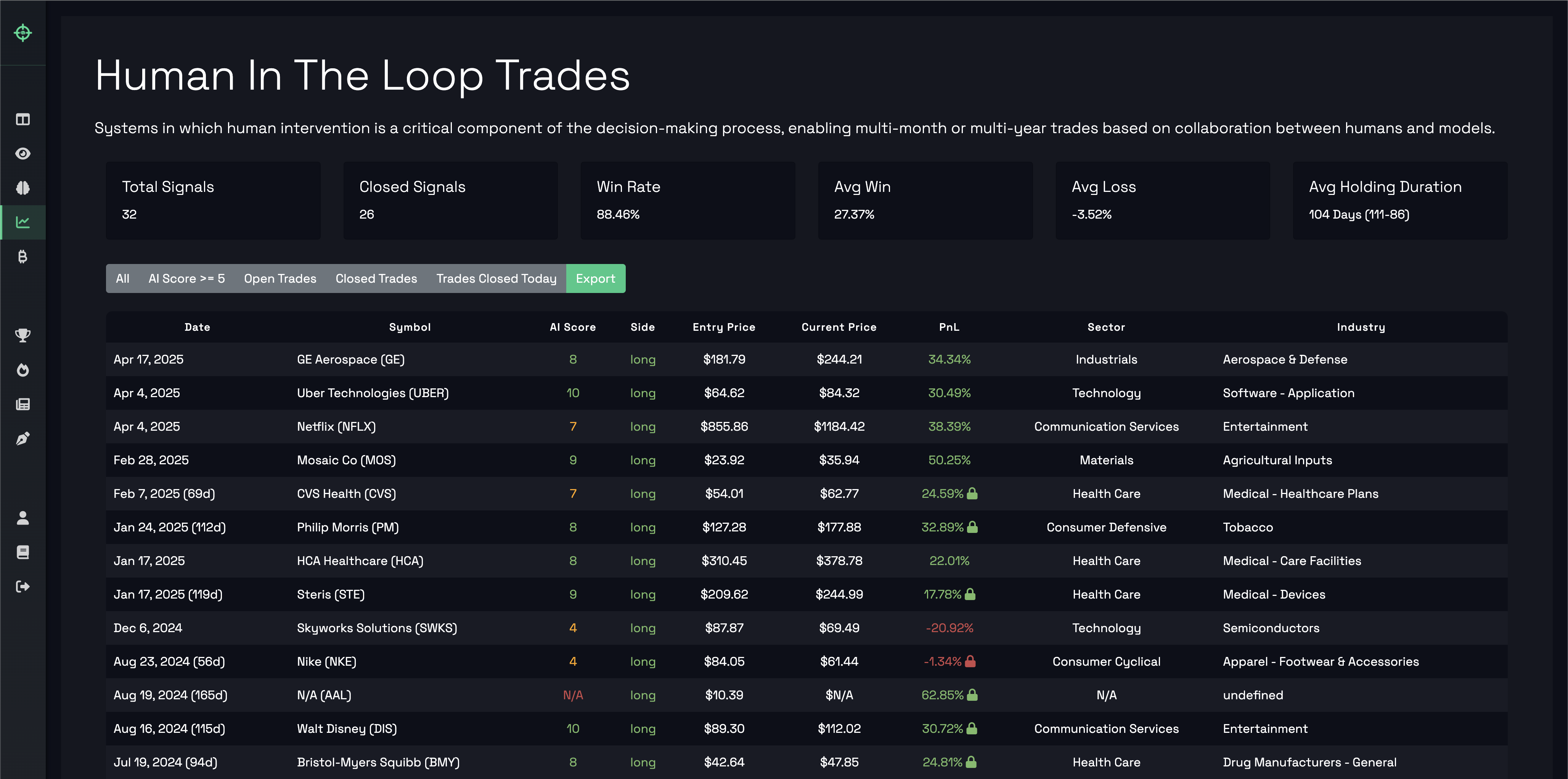Sort by the AI Score column header
The width and height of the screenshot is (1568, 779).
[x=572, y=327]
